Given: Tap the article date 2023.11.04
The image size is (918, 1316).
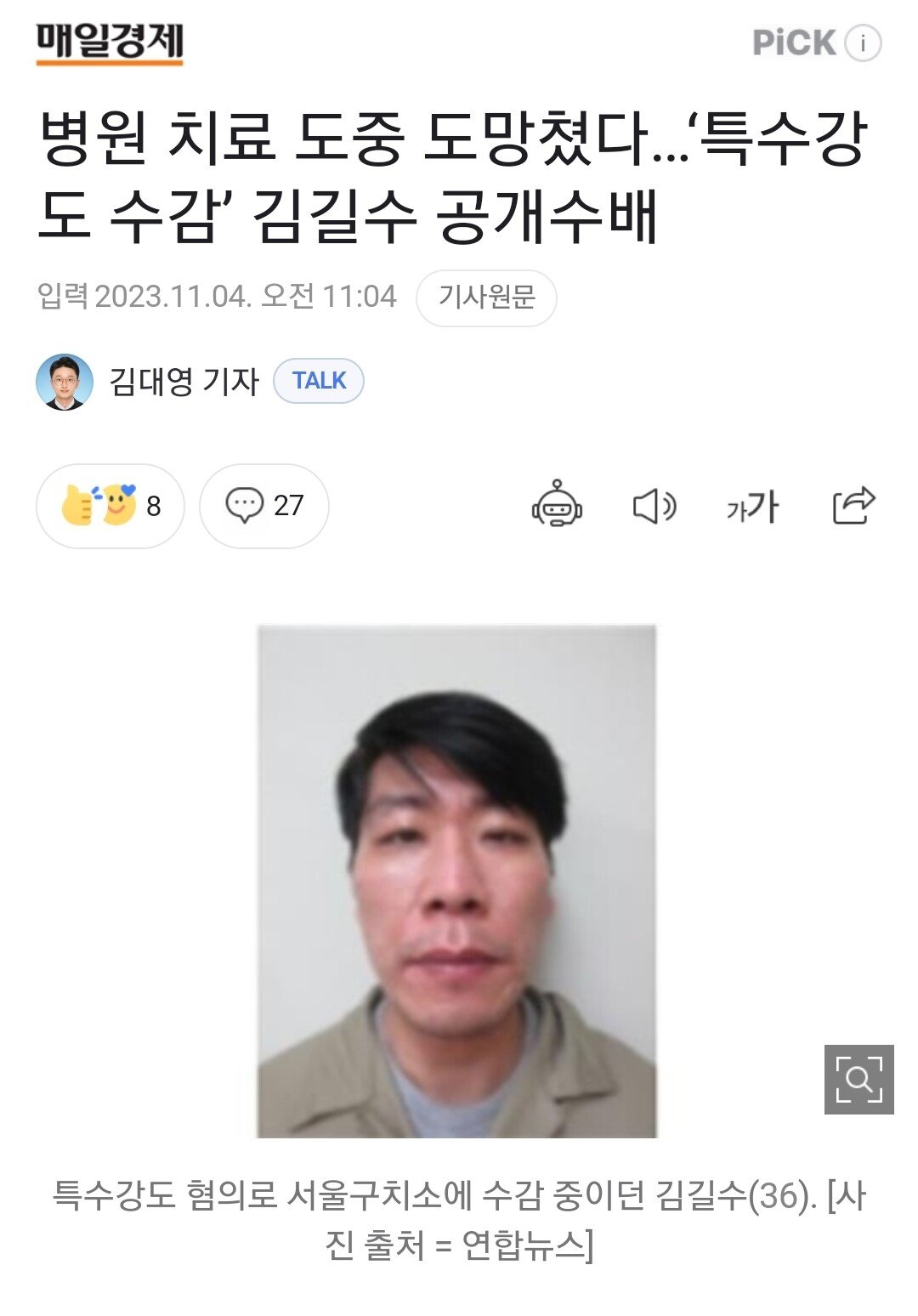Looking at the screenshot, I should (x=173, y=297).
